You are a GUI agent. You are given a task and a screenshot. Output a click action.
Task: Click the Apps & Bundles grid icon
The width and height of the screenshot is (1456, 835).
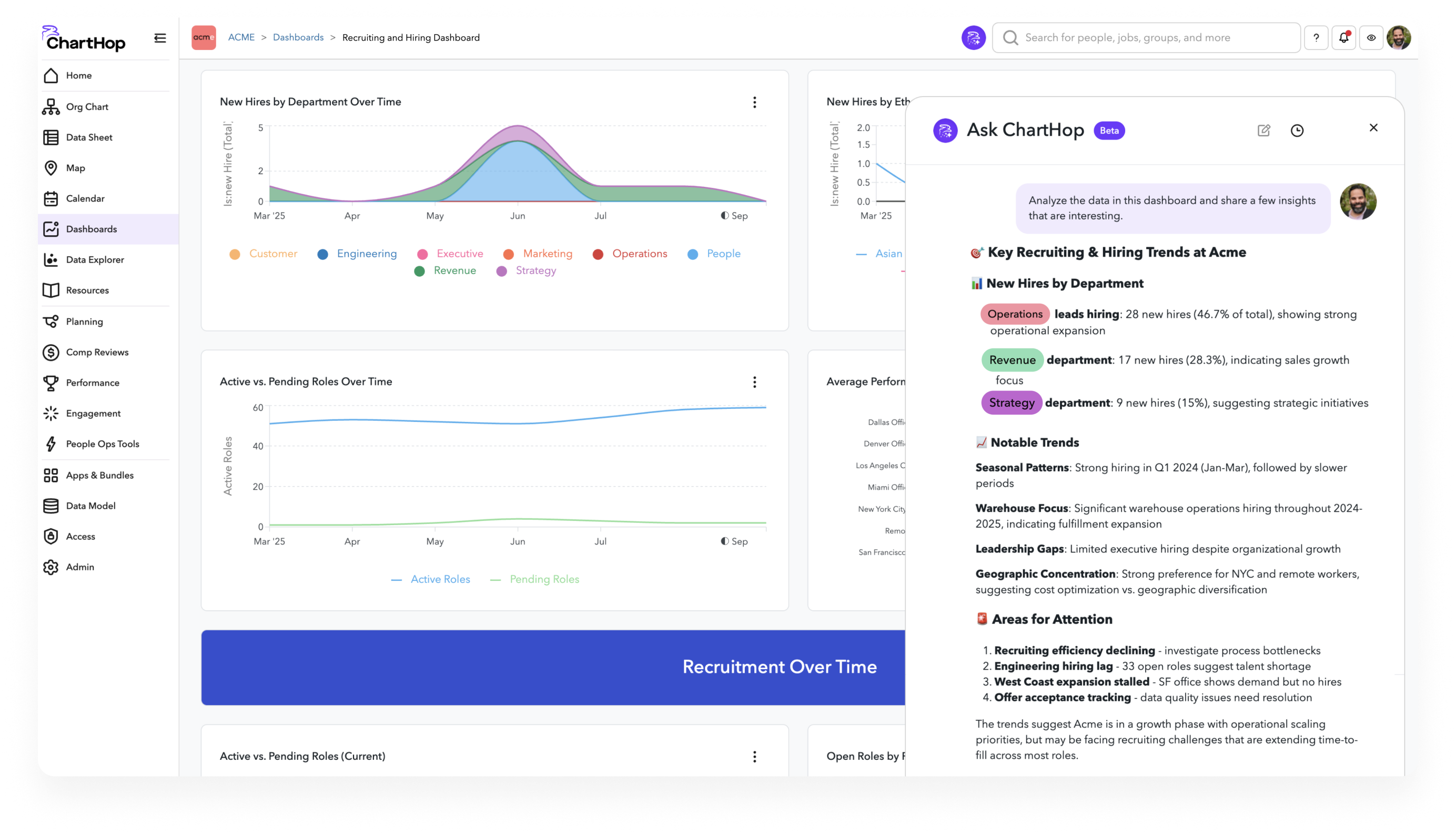pos(51,476)
